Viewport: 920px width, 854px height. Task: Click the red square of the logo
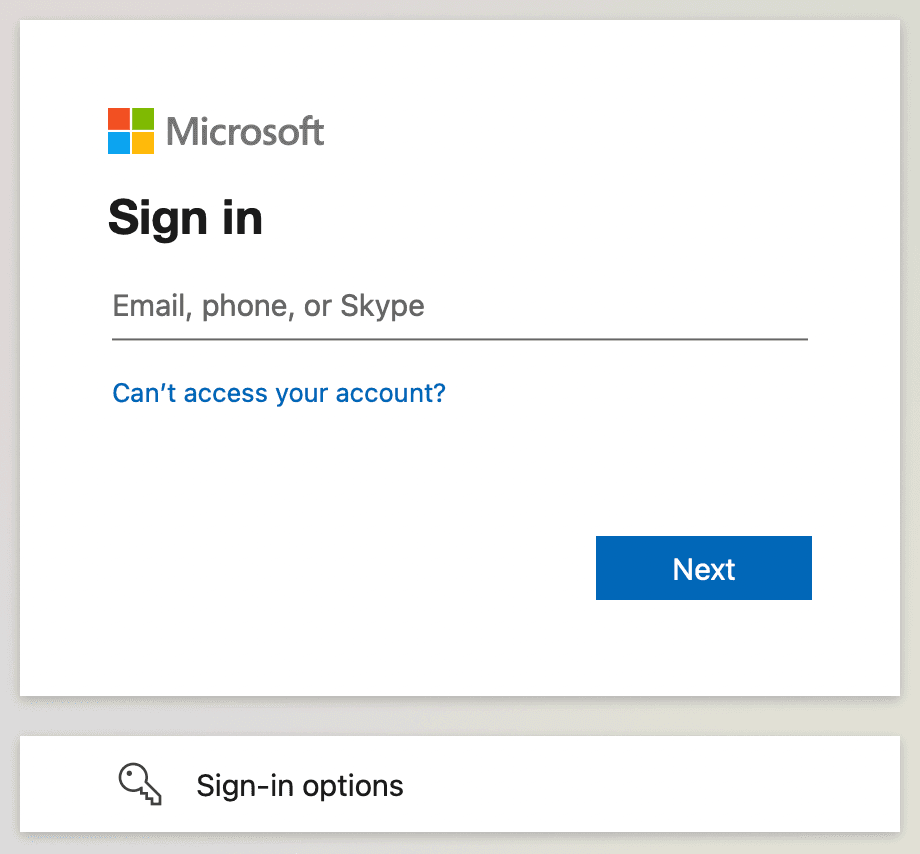point(119,119)
